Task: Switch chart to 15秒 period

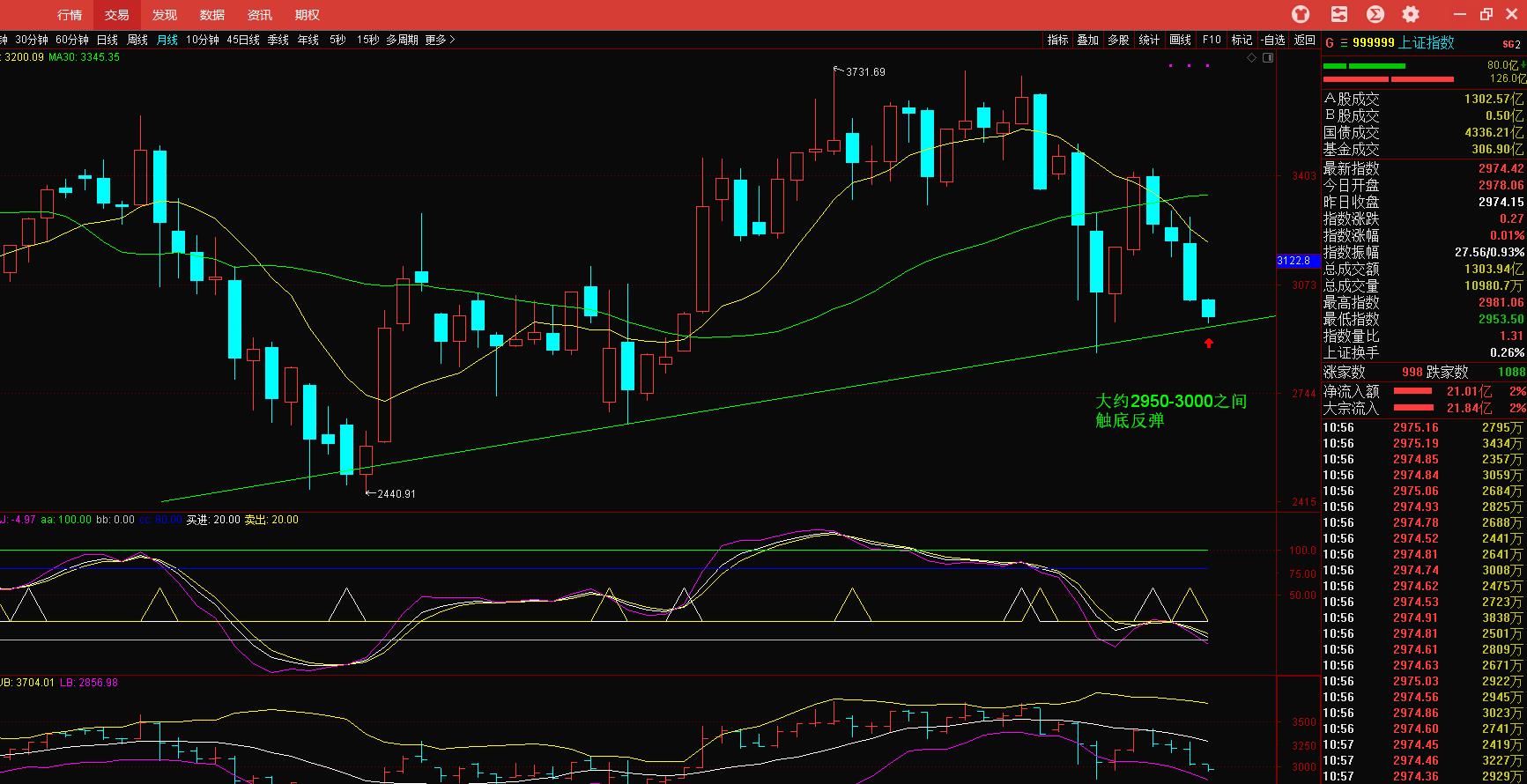Action: coord(368,40)
